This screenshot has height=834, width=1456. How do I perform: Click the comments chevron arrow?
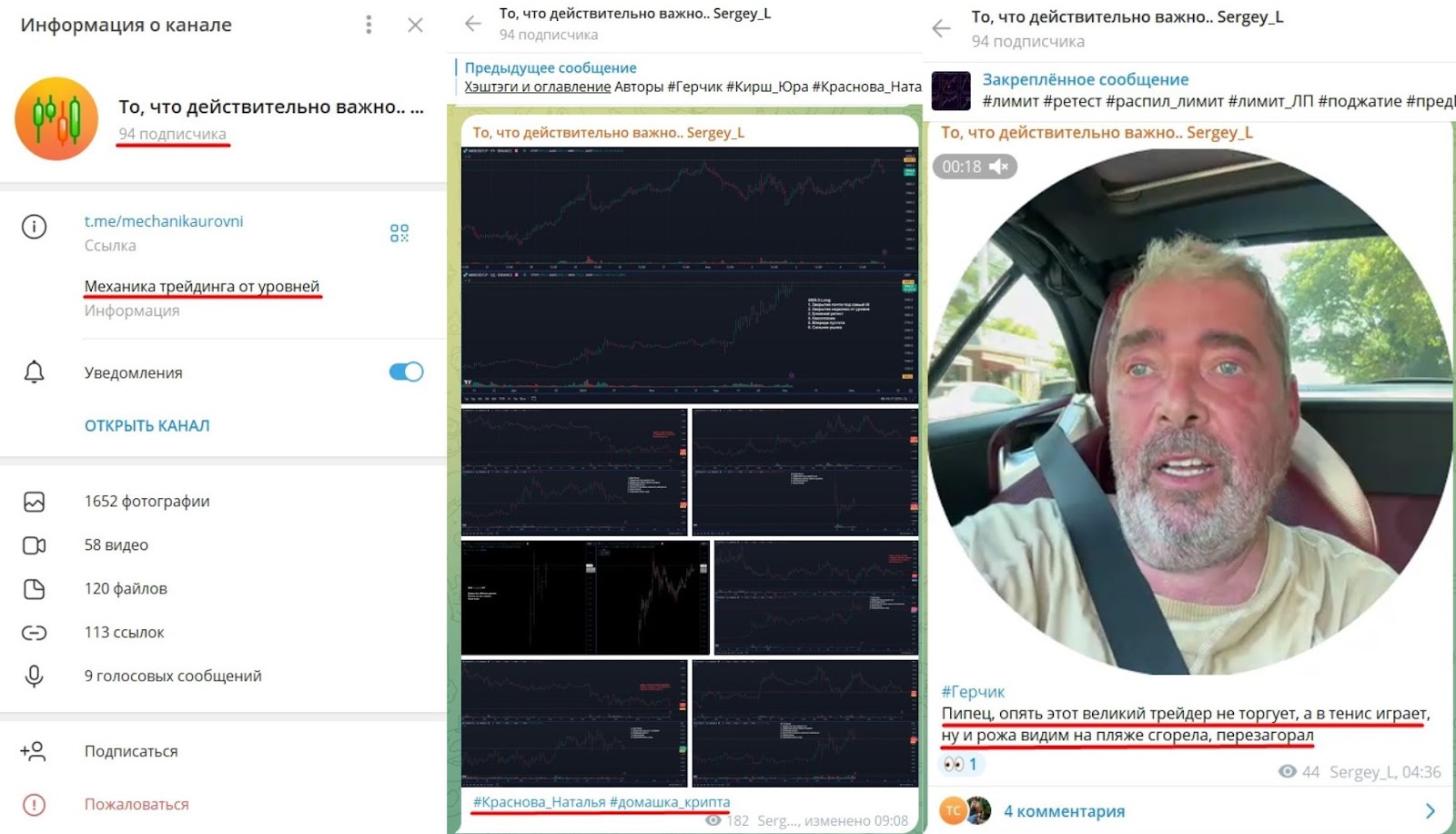(x=1431, y=810)
